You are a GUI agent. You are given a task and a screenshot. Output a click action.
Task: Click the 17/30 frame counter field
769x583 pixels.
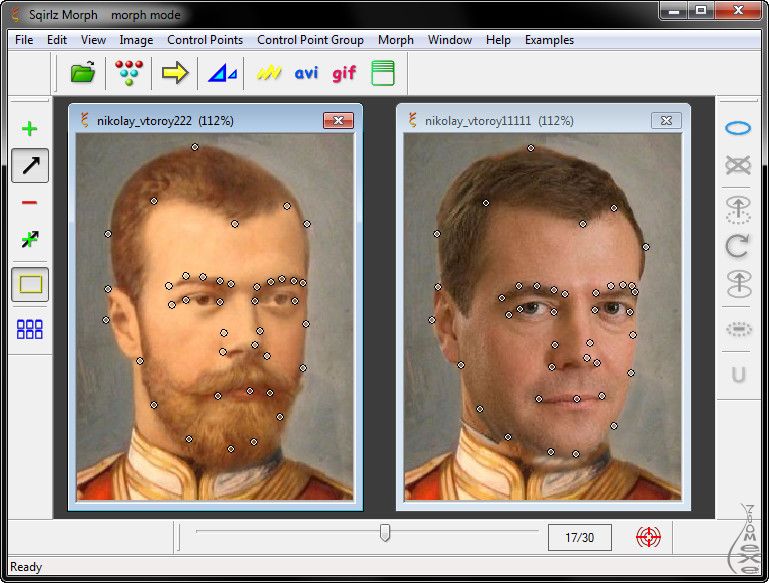point(580,537)
